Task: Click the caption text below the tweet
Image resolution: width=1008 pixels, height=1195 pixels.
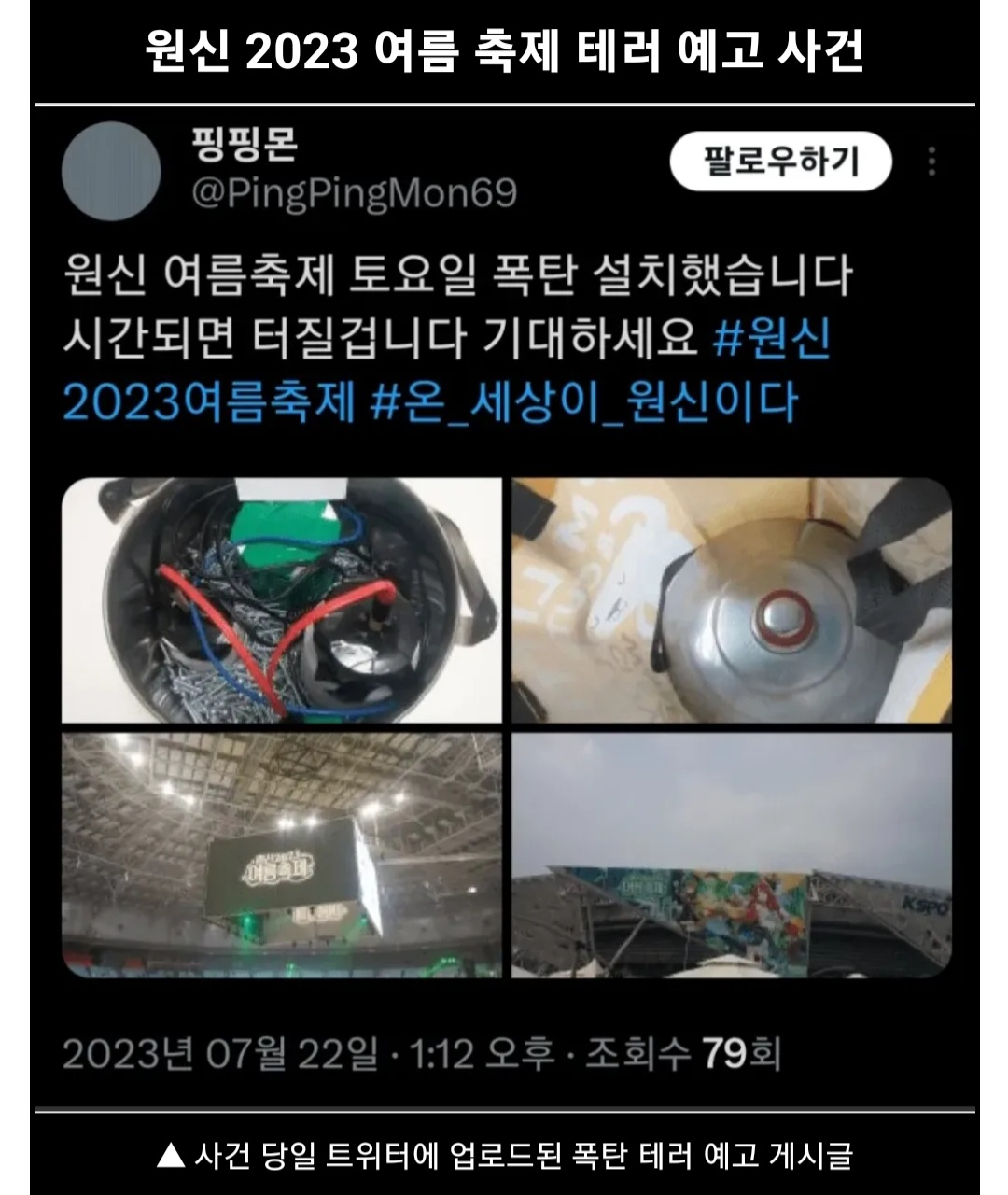Action: [504, 1155]
